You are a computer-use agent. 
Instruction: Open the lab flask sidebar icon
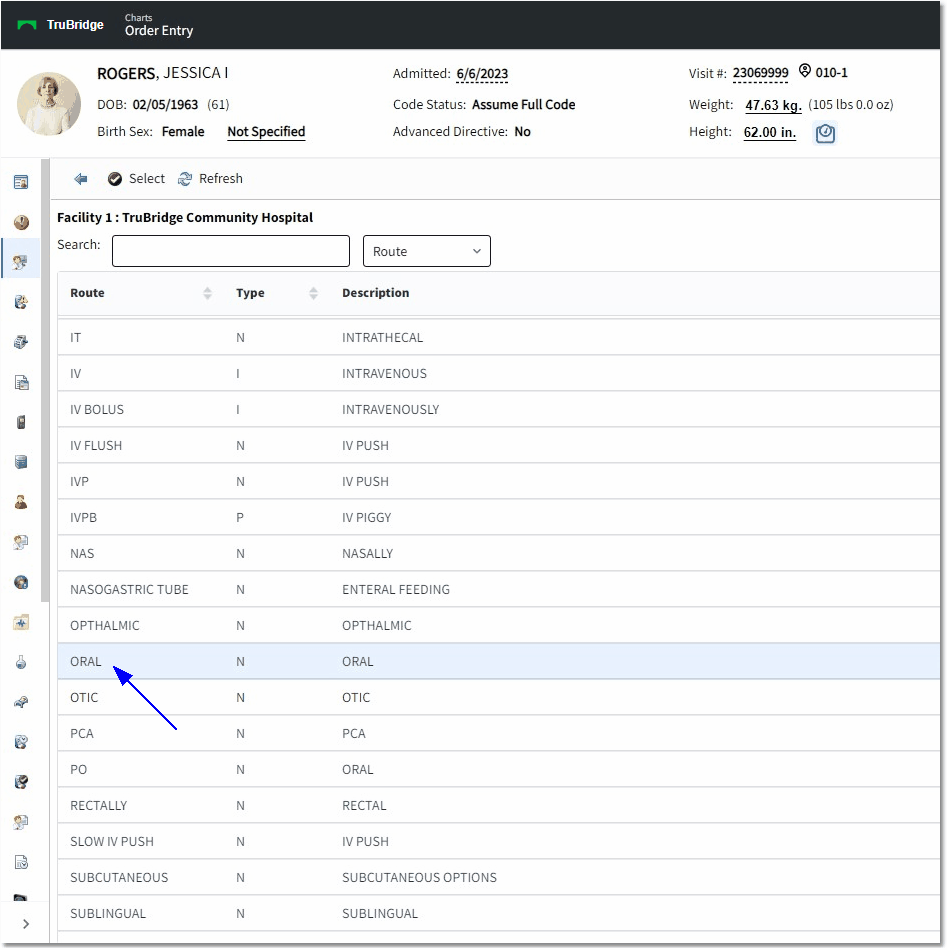tap(21, 662)
